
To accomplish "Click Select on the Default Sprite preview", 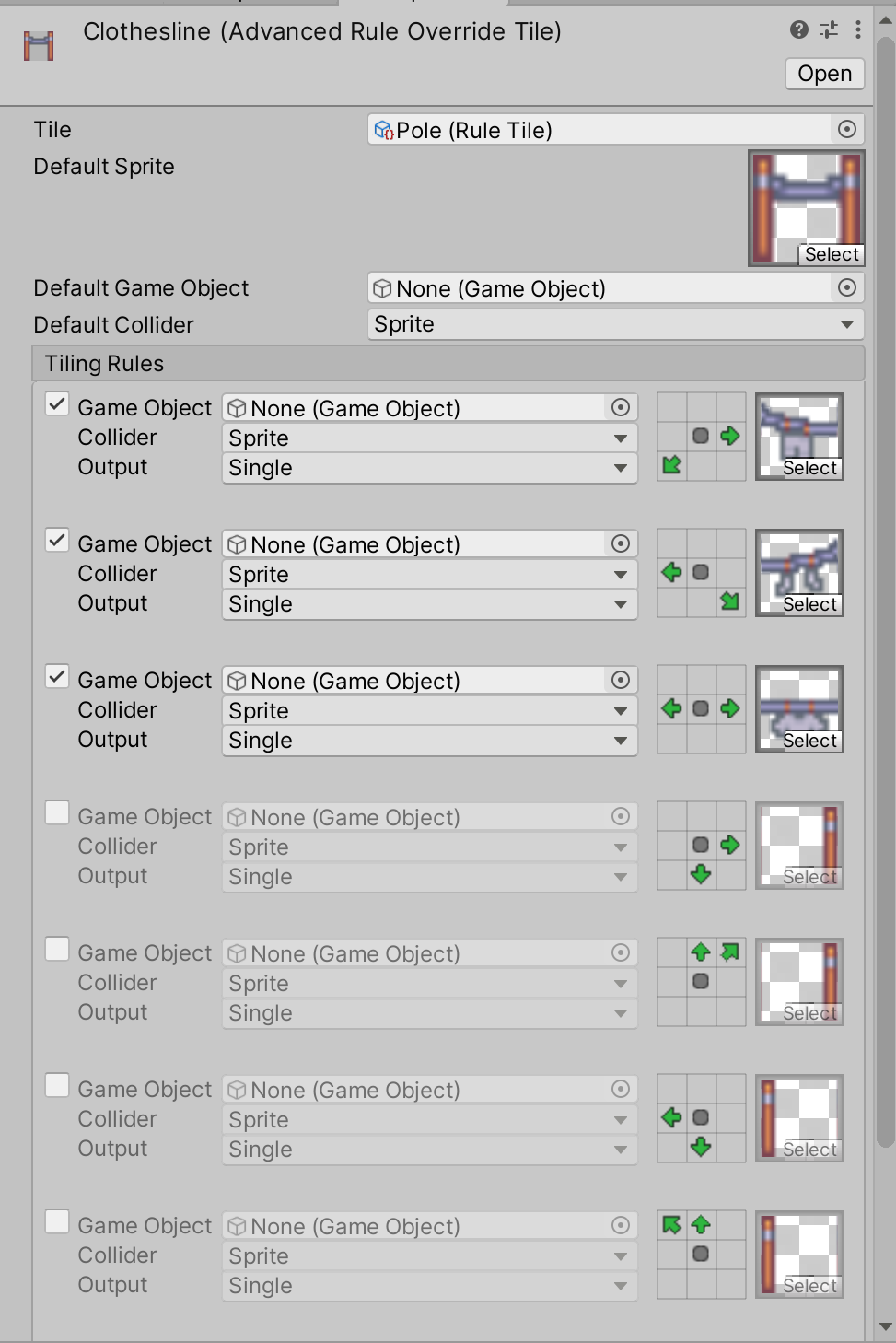I will [x=831, y=254].
